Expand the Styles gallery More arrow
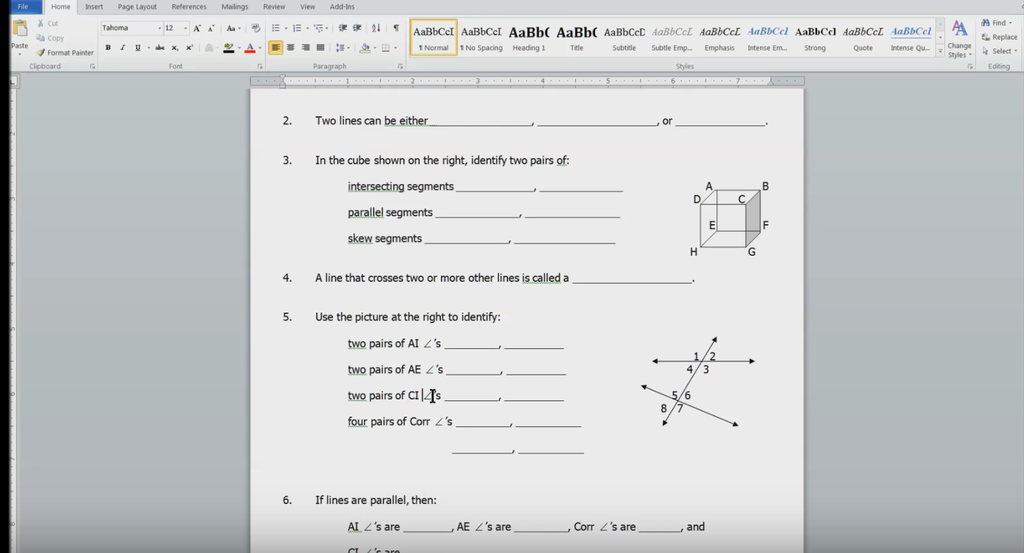This screenshot has width=1024, height=553. [x=940, y=50]
